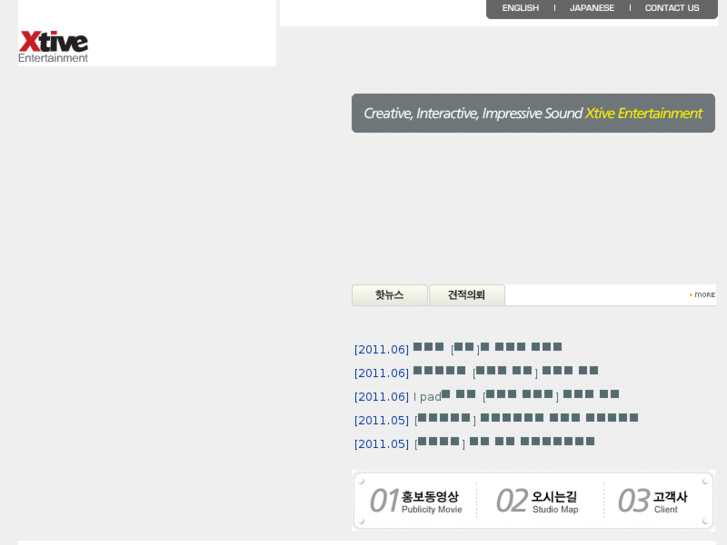Open the CONTACT US page

point(672,8)
